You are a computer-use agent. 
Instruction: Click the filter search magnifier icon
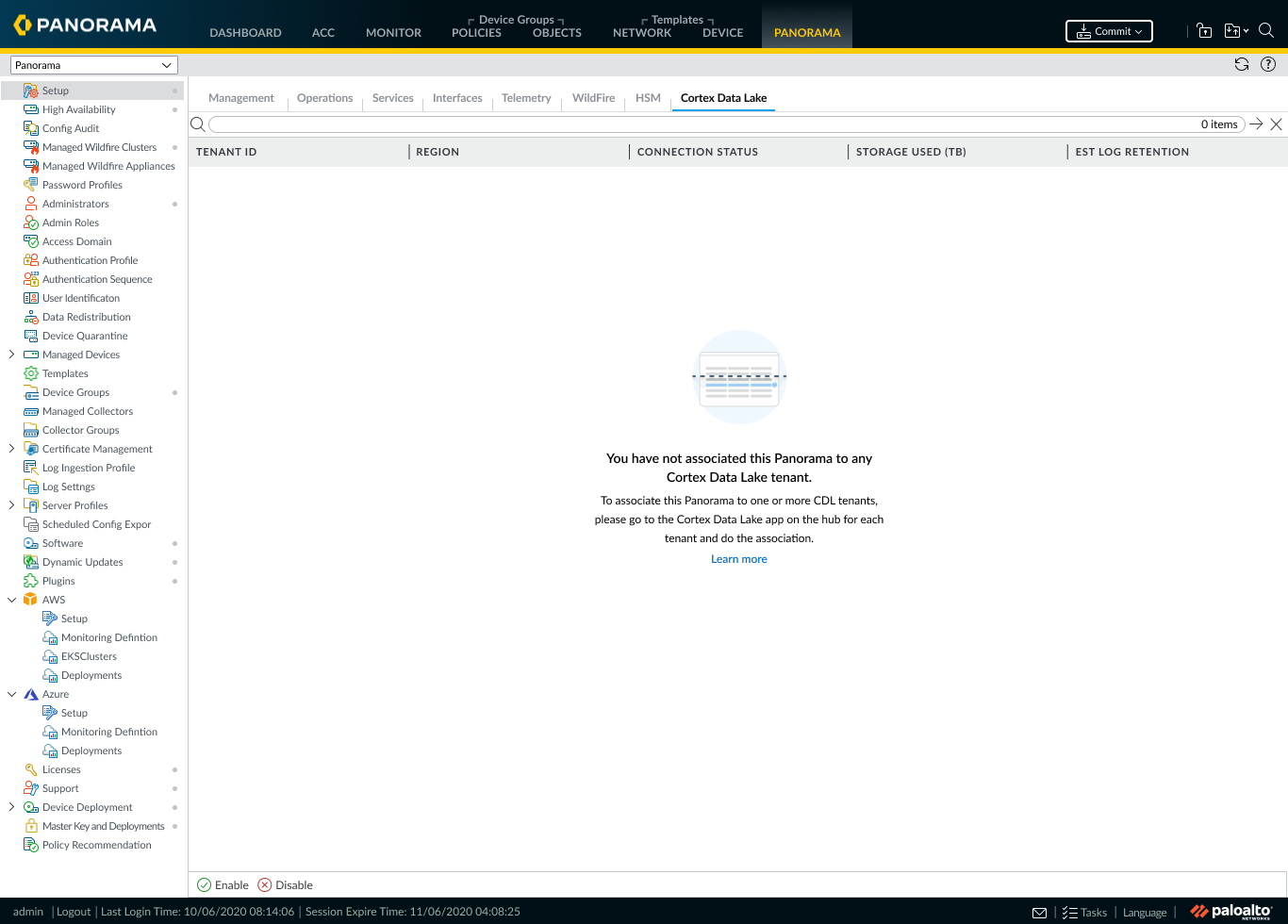198,124
